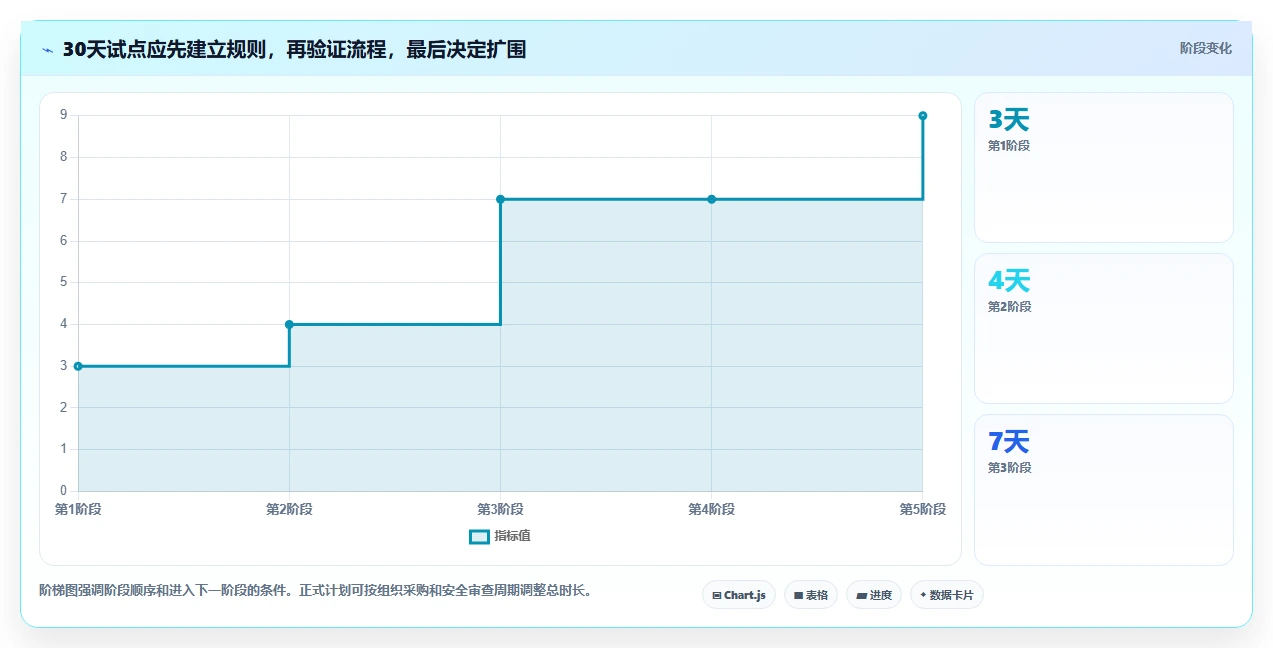The width and height of the screenshot is (1273, 648).
Task: Select the 3天 第1阶段 card
Action: [x=1104, y=167]
